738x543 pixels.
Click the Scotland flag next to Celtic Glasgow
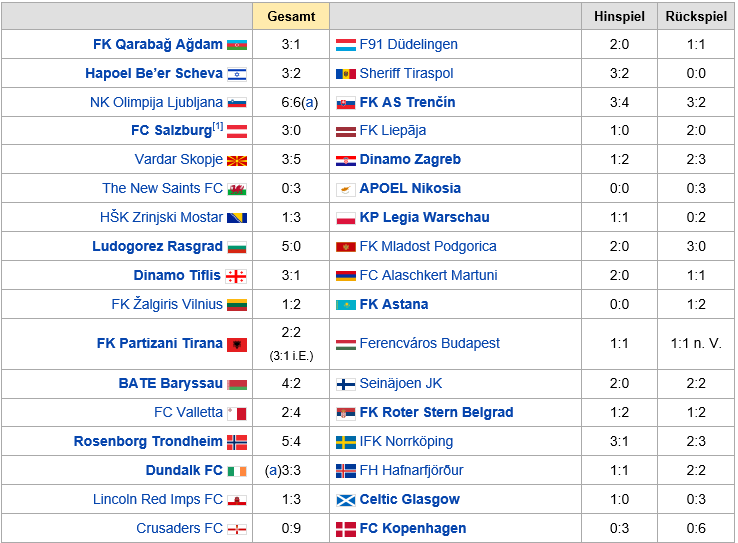[x=345, y=500]
